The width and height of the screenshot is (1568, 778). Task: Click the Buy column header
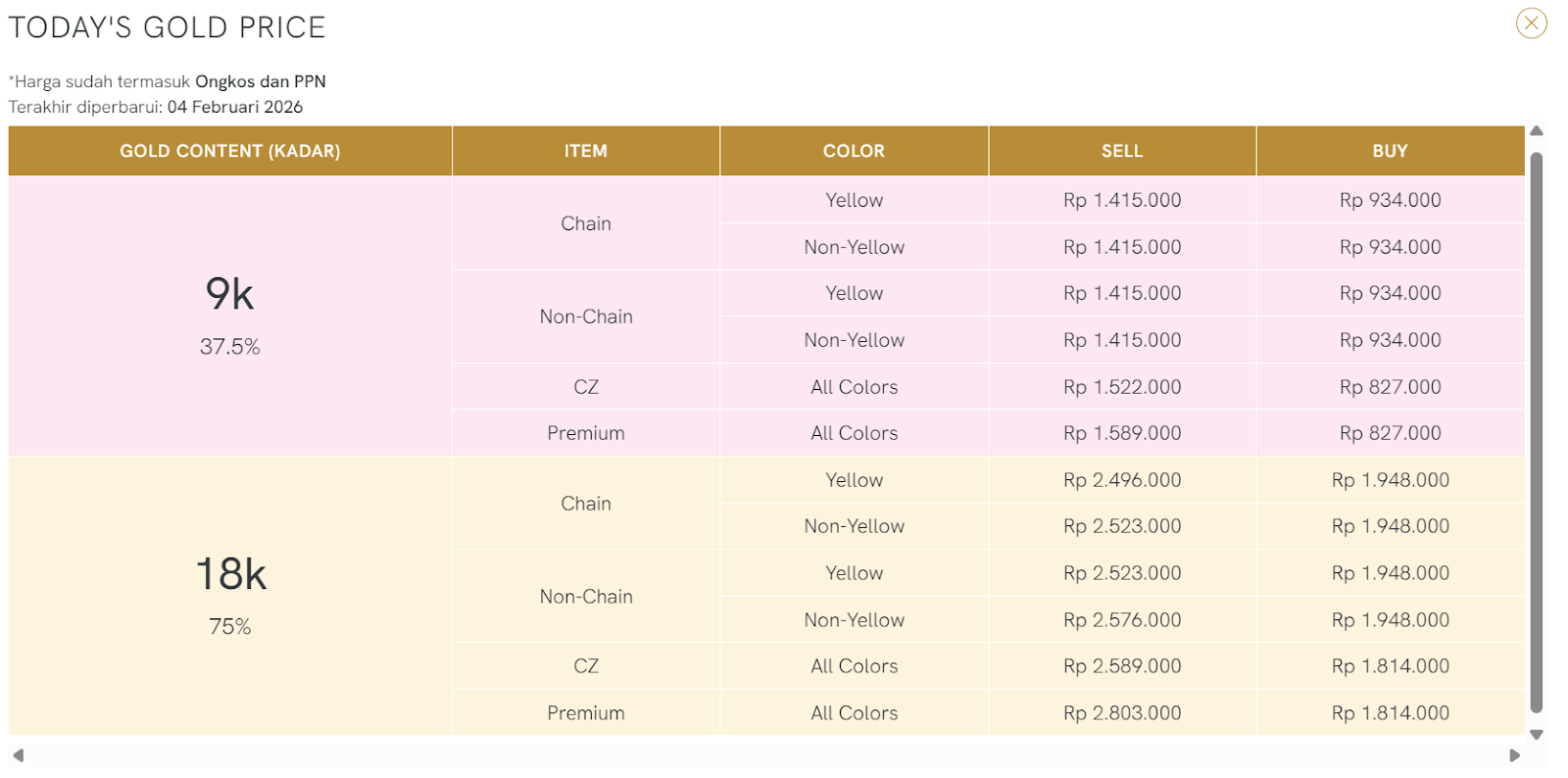point(1390,151)
